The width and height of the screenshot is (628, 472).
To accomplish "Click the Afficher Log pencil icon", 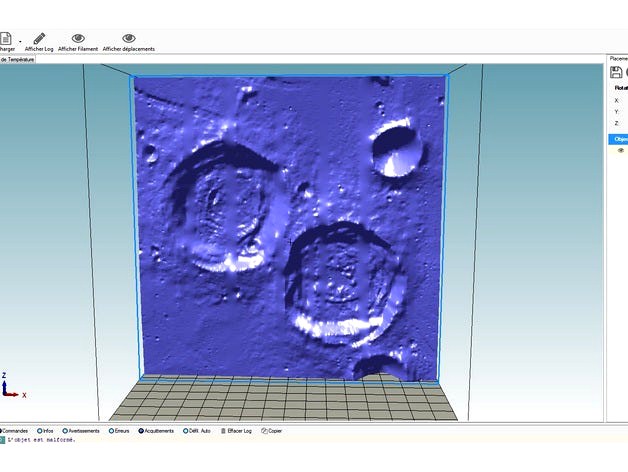I will (x=39, y=38).
